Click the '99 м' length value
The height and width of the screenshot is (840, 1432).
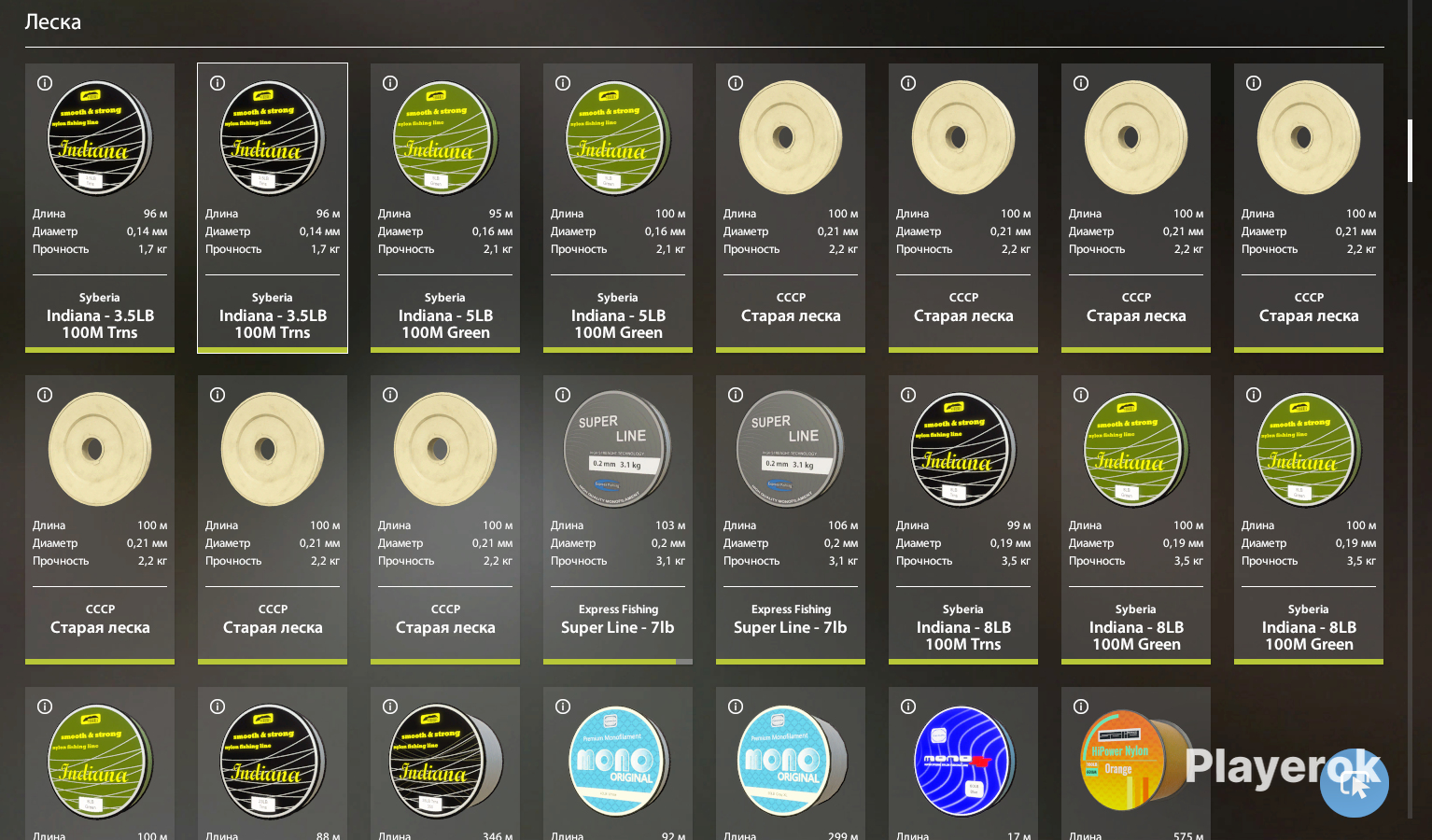point(1018,525)
